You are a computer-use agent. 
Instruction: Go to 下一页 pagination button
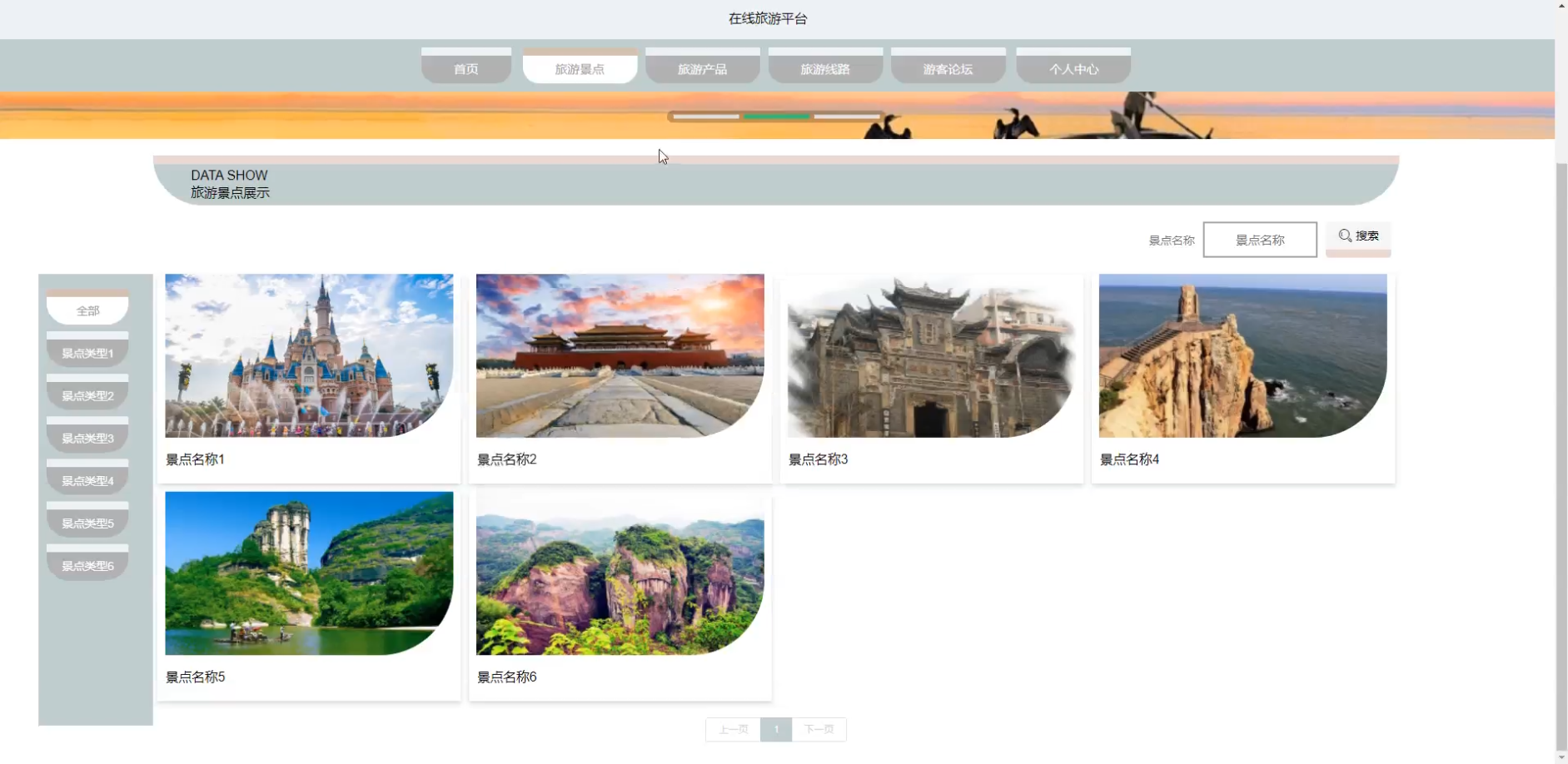click(x=819, y=729)
